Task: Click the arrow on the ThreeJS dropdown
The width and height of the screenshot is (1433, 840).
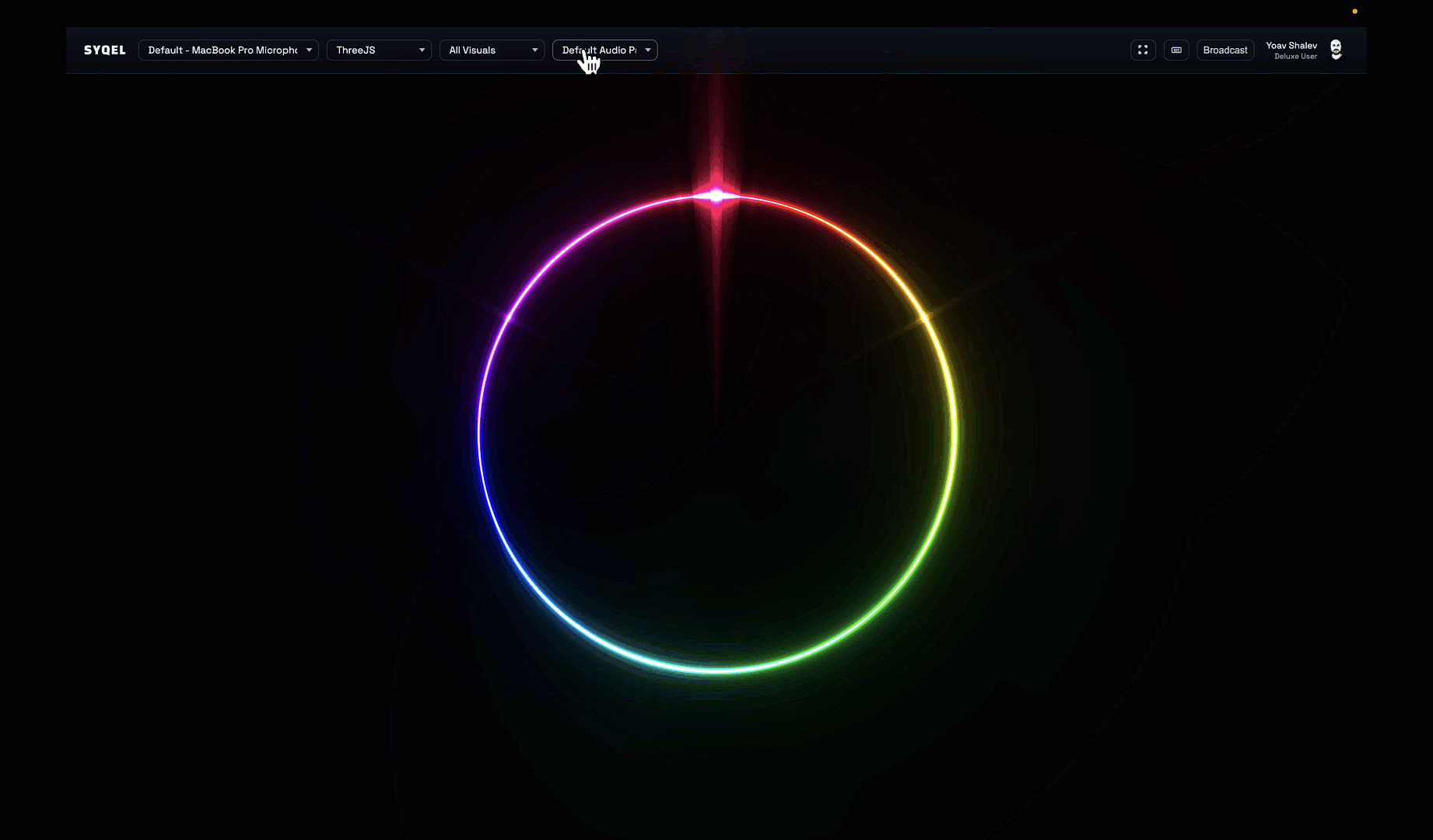Action: [x=422, y=50]
